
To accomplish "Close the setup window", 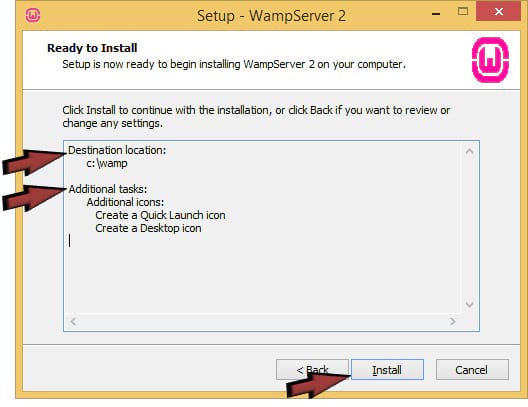I will [x=498, y=11].
